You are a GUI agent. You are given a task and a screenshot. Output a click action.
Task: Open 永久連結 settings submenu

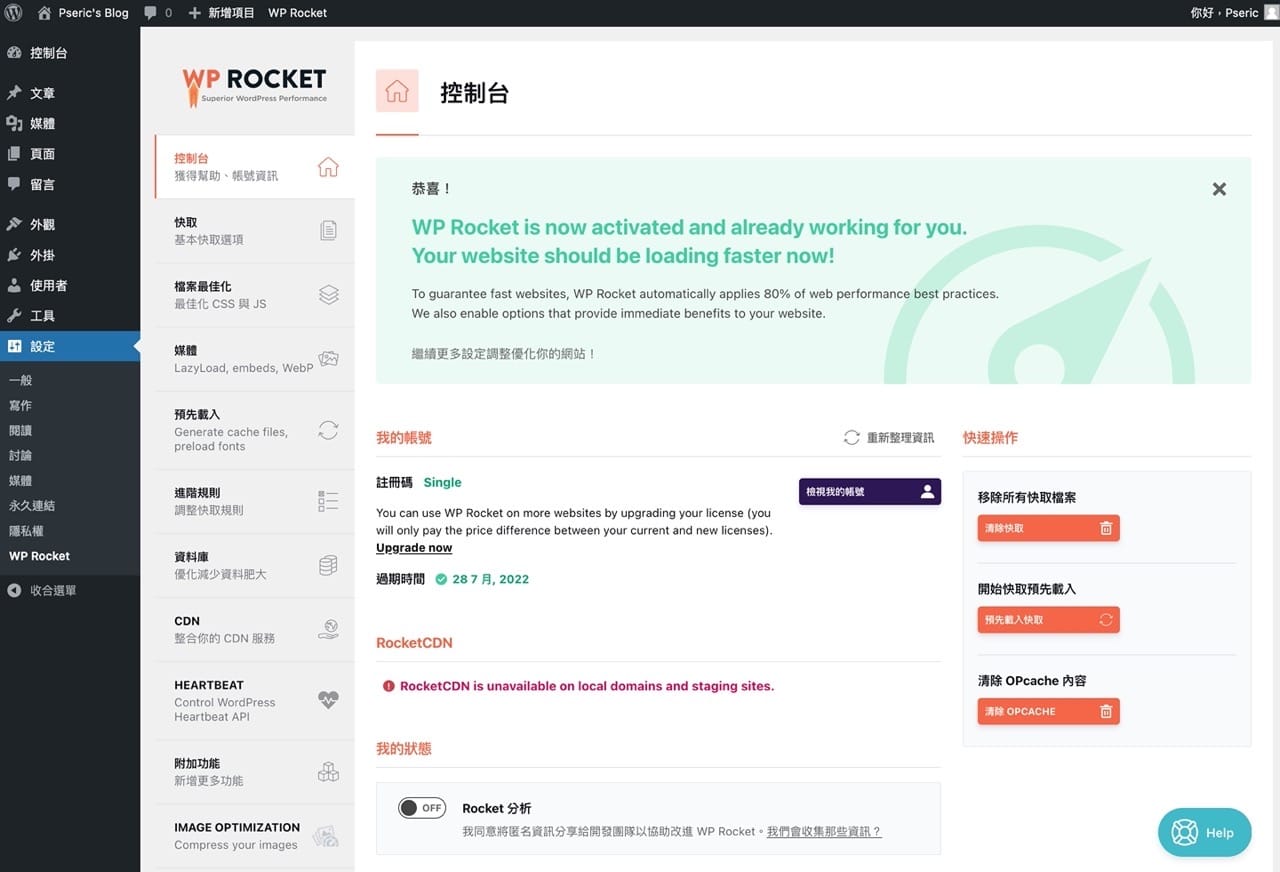pyautogui.click(x=32, y=505)
